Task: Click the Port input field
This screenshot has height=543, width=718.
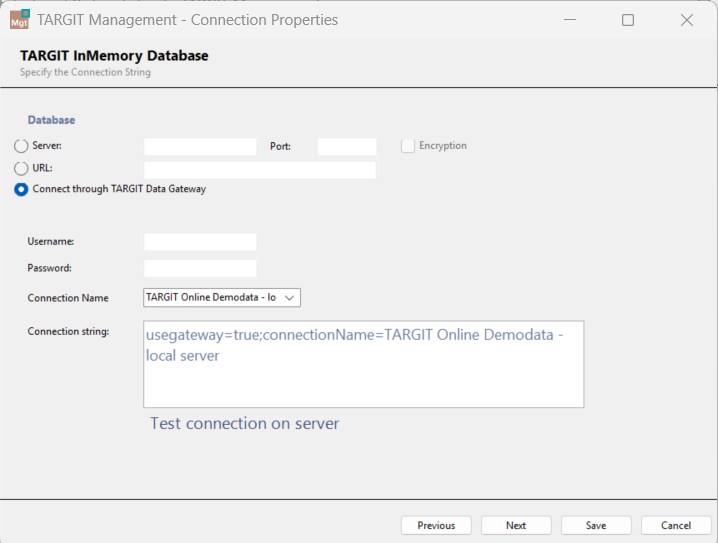Action: click(347, 147)
